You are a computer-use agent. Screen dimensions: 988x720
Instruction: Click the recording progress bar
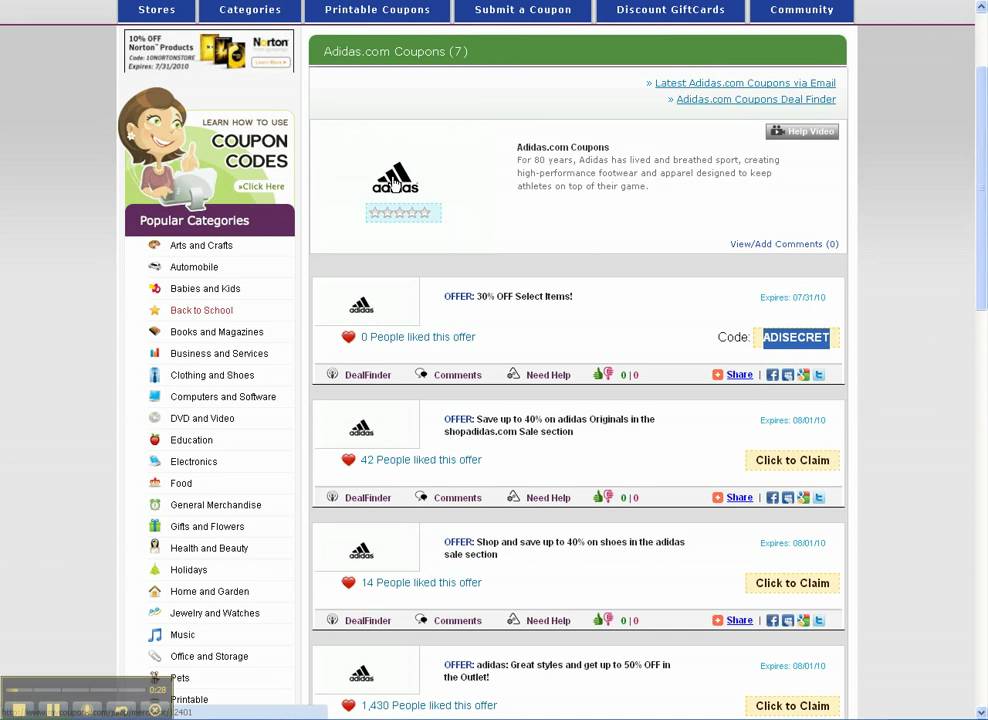74,690
